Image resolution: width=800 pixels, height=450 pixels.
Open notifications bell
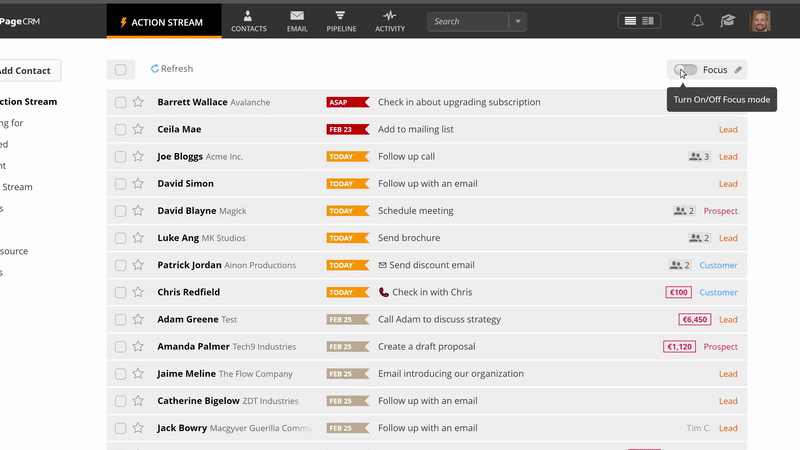[697, 21]
